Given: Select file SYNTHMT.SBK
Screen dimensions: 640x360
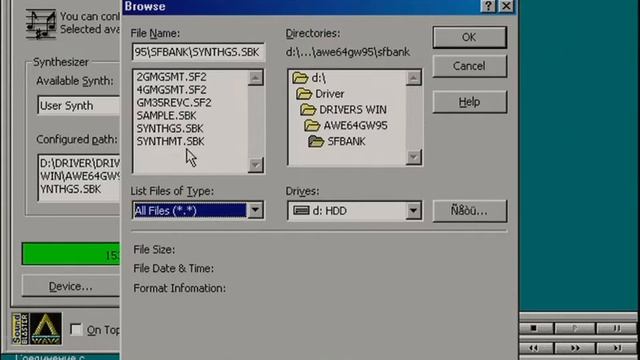Looking at the screenshot, I should click(171, 141).
